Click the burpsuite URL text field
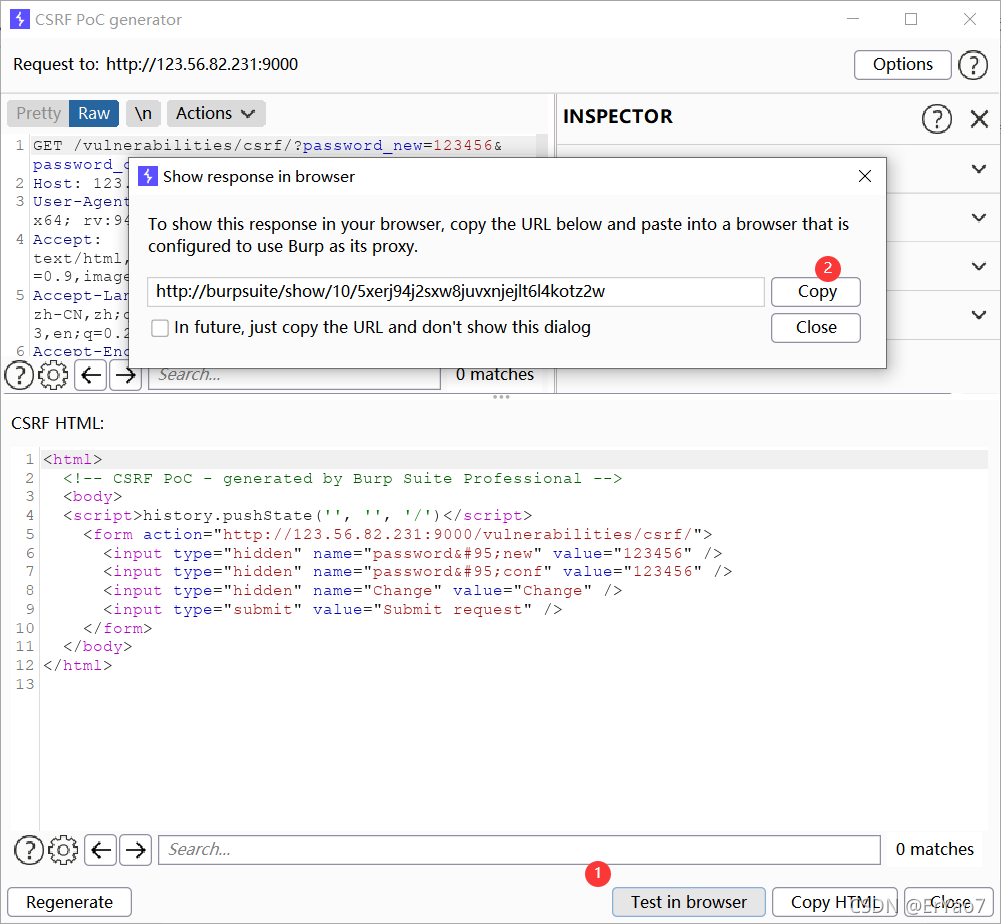The image size is (1001, 924). pyautogui.click(x=456, y=292)
